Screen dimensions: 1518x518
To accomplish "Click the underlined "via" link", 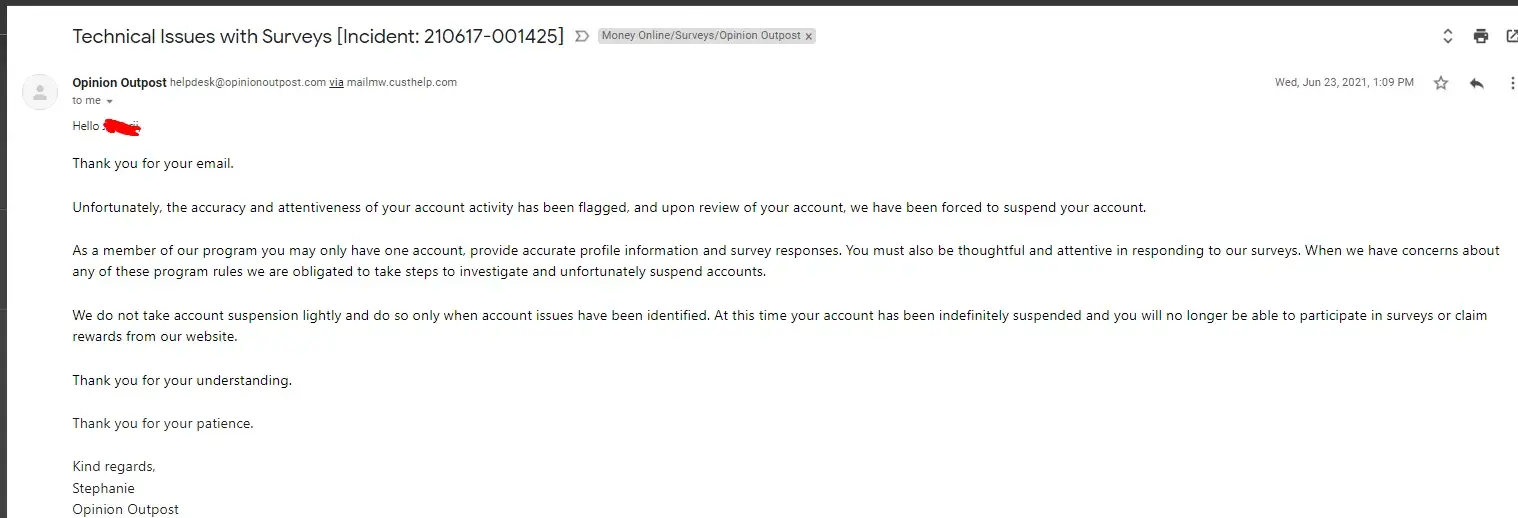I will point(337,83).
